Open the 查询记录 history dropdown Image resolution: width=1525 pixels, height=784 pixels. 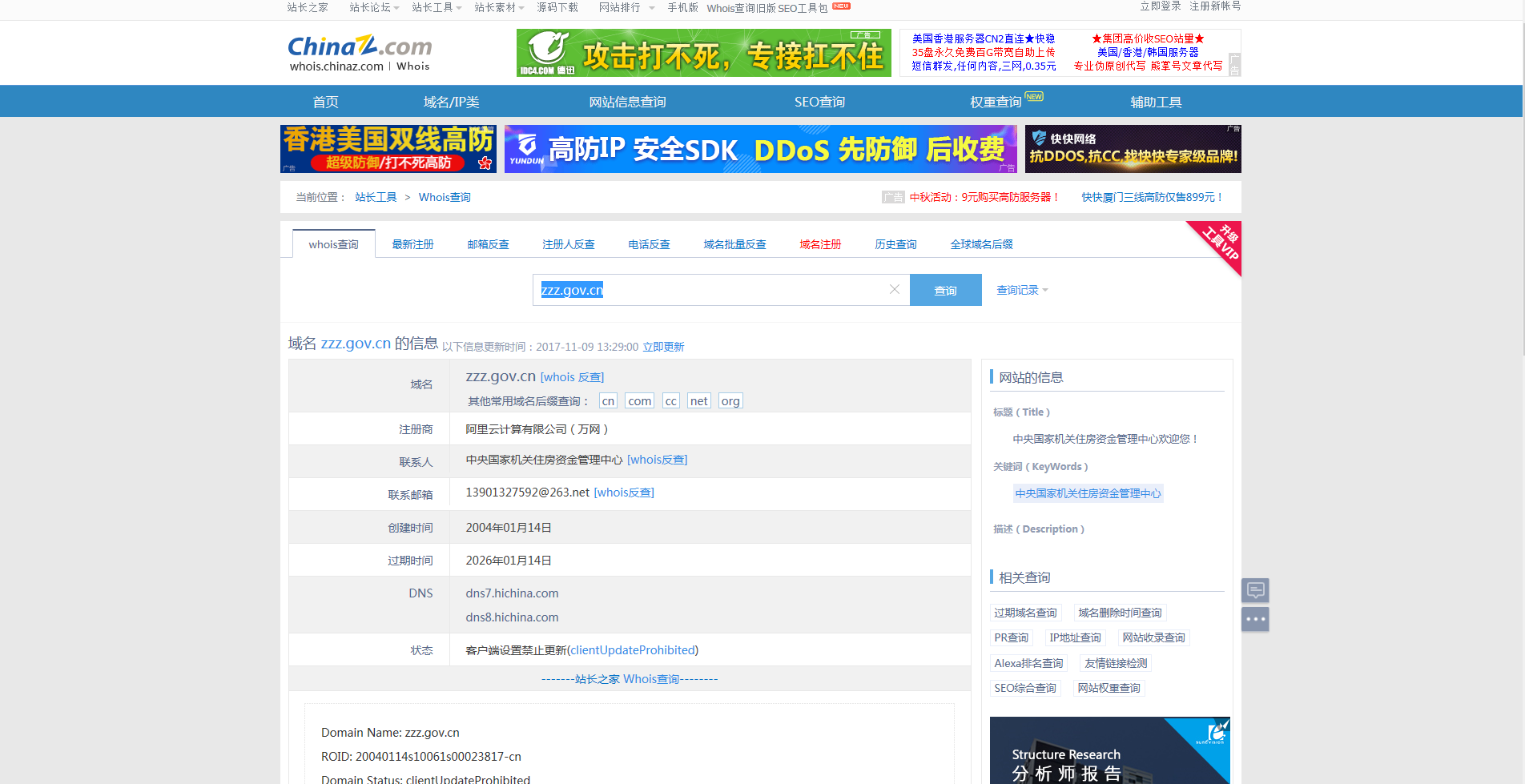(x=1022, y=290)
